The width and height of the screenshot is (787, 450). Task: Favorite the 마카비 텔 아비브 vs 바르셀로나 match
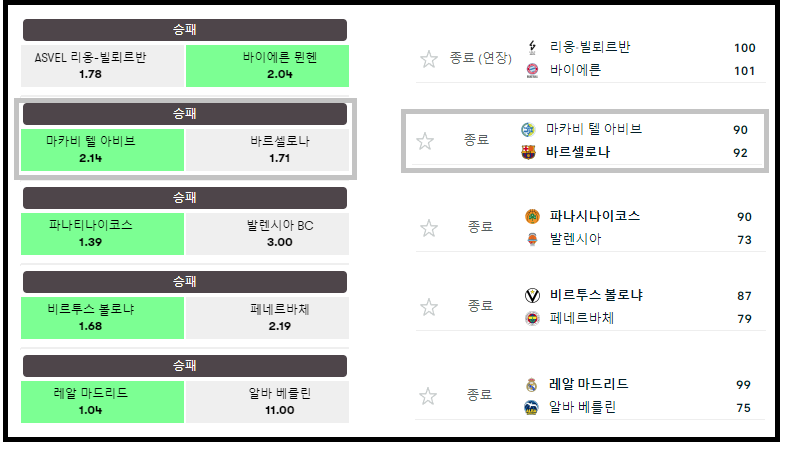425,141
